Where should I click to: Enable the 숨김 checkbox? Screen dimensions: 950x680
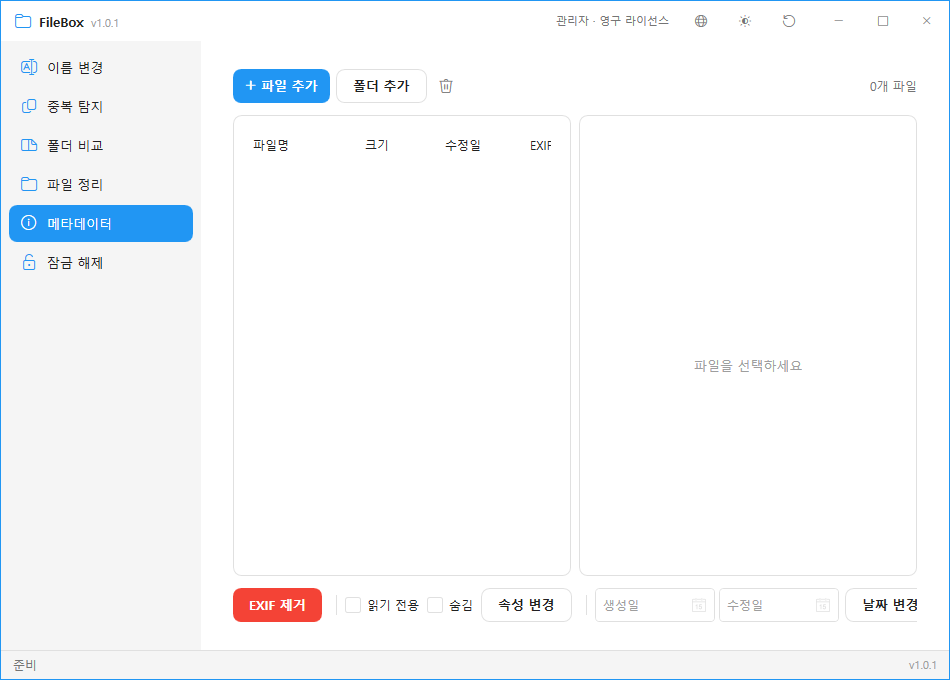[435, 605]
